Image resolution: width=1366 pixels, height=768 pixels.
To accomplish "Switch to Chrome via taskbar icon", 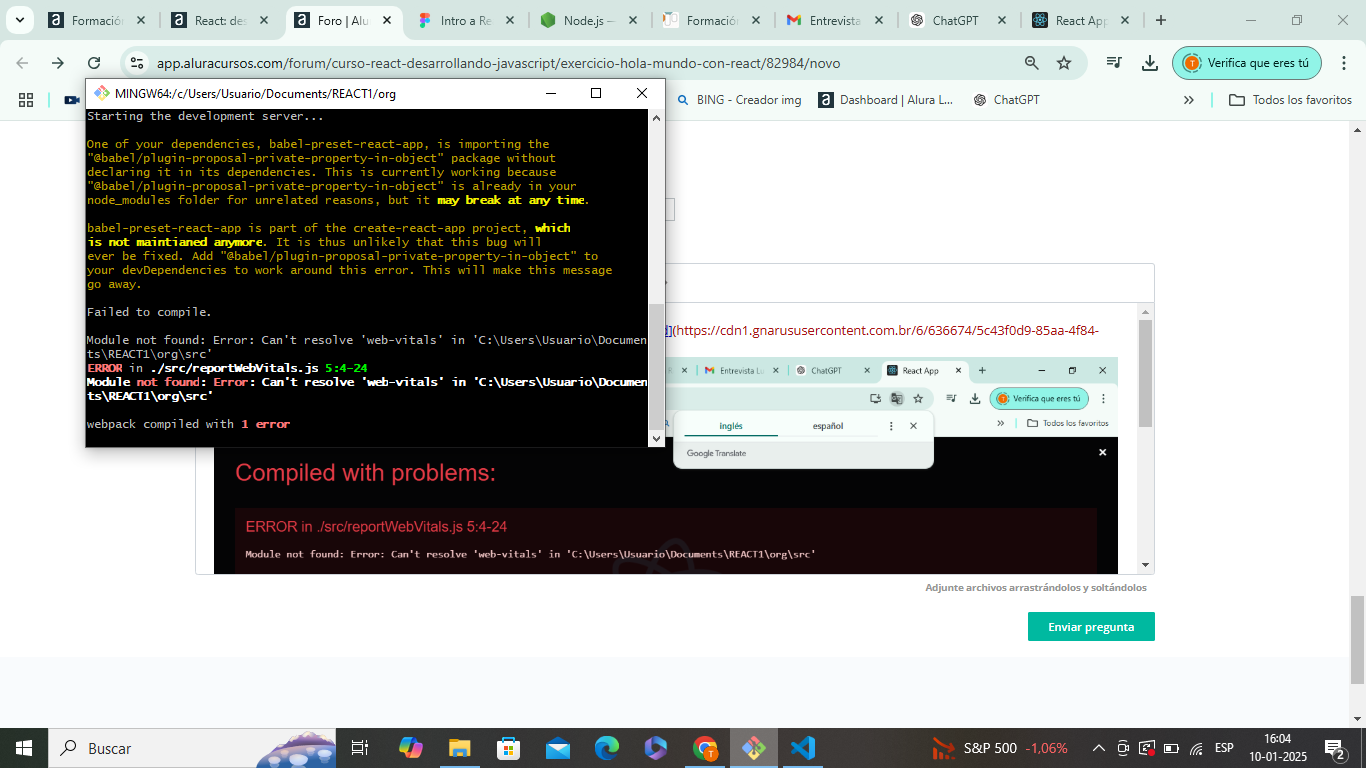I will click(x=705, y=748).
